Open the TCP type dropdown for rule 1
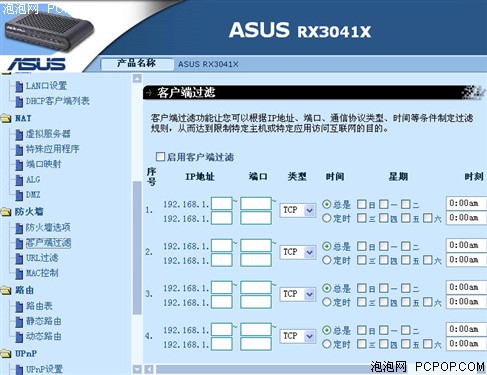This screenshot has width=487, height=375. (297, 210)
